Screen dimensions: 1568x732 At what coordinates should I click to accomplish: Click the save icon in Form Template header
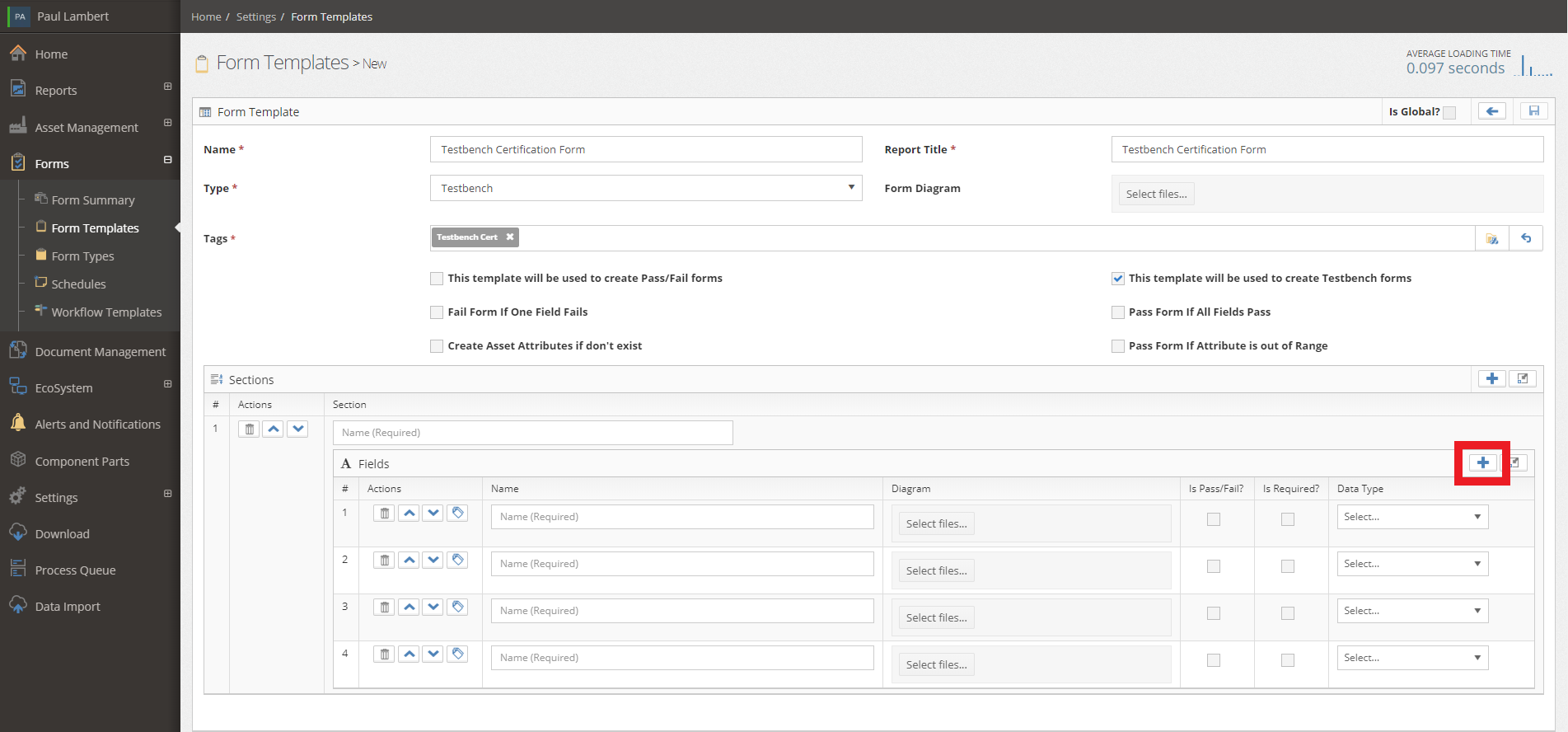1533,111
